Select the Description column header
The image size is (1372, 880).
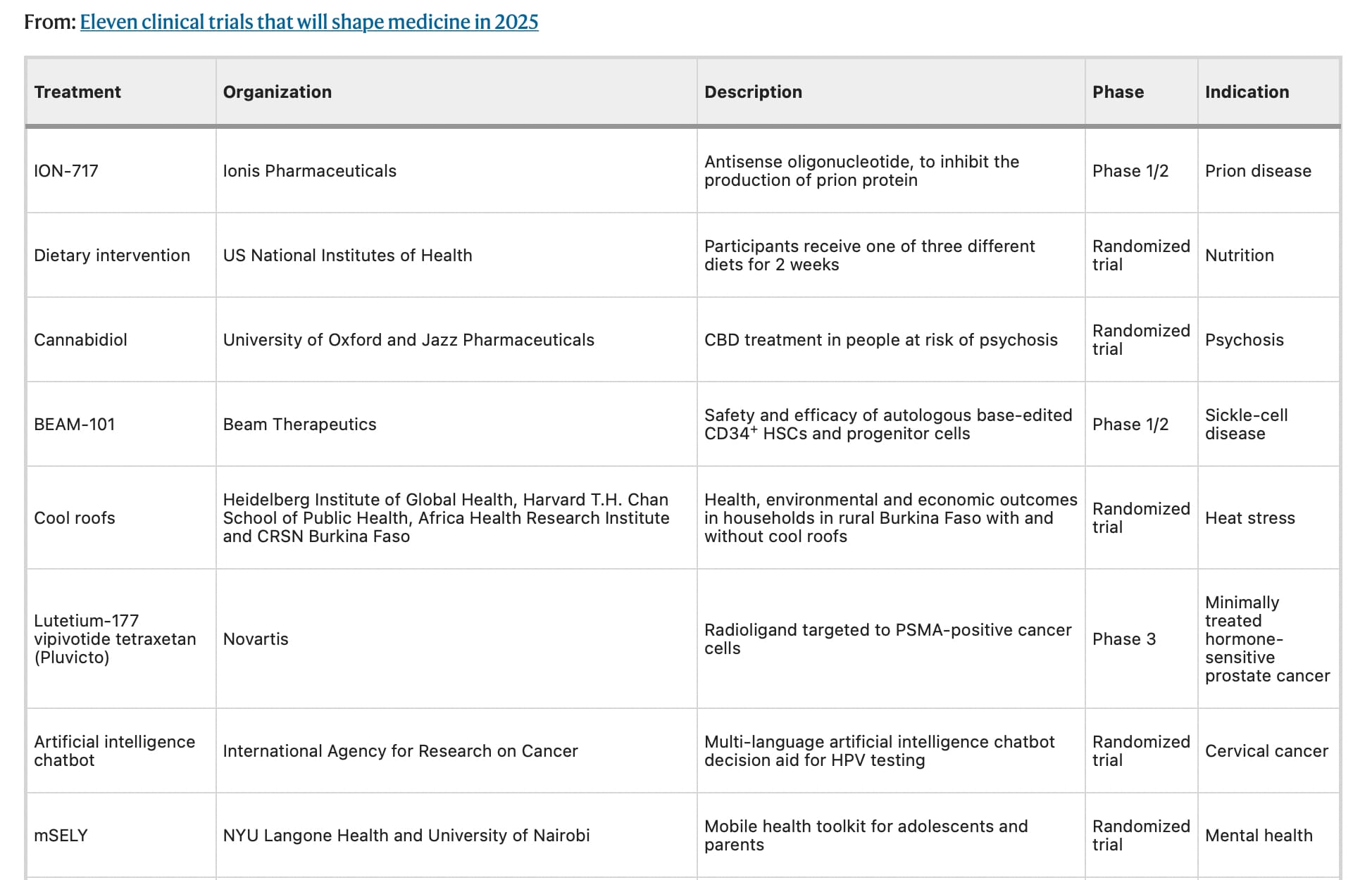(x=891, y=92)
